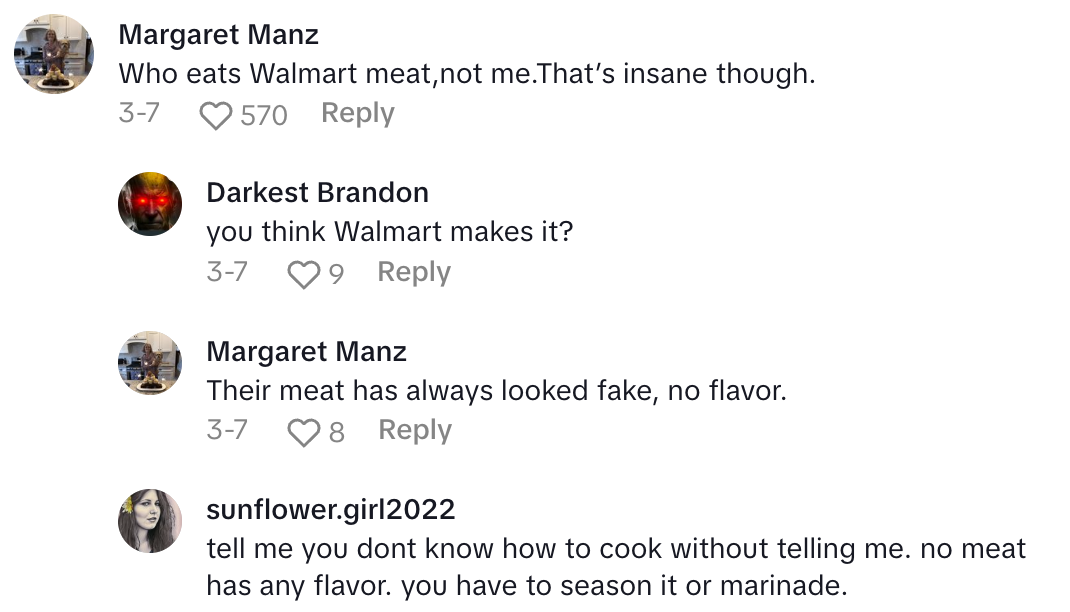
Task: Like Margaret Manz's Walmart meat comment heart
Action: (x=215, y=117)
